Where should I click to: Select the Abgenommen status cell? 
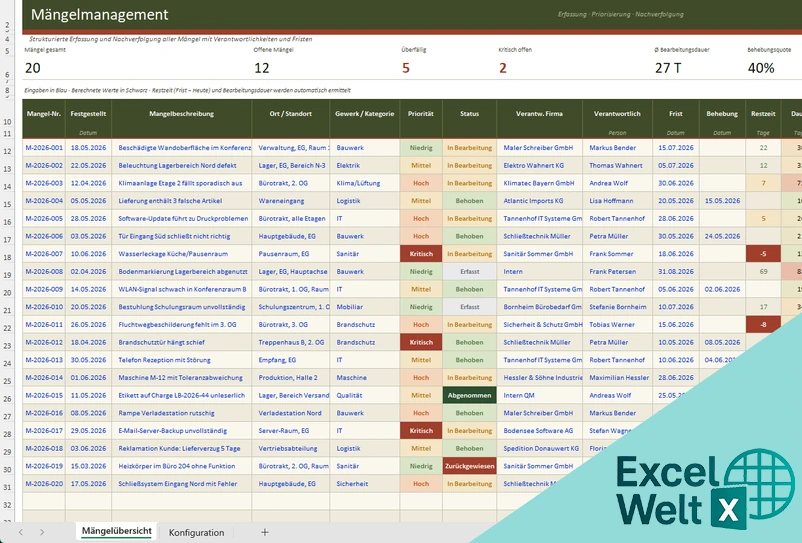[x=470, y=395]
